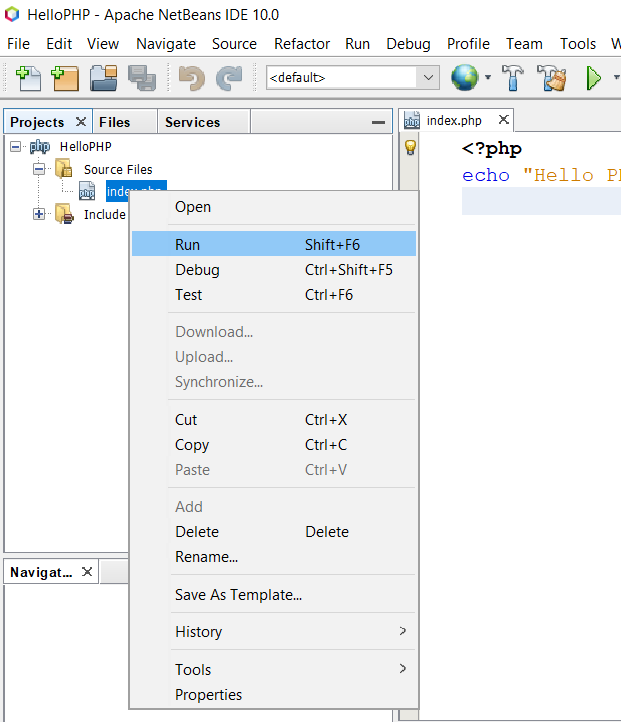Viewport: 621px width, 722px height.
Task: Click the New Project toolbar icon
Action: pos(65,78)
